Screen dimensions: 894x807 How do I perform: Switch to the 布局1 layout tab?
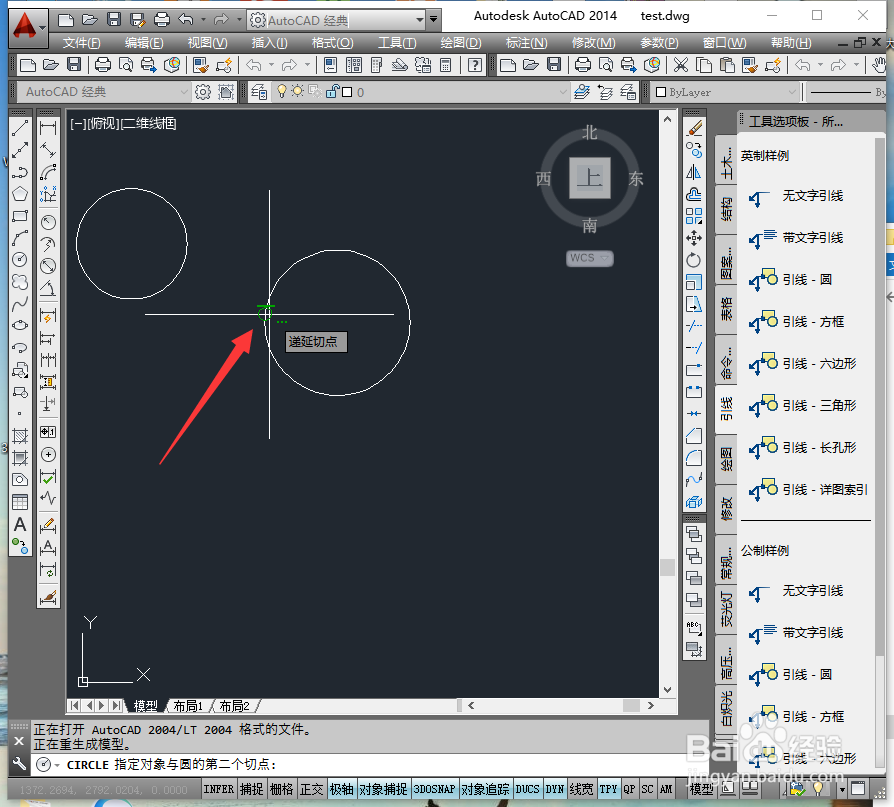pos(188,706)
